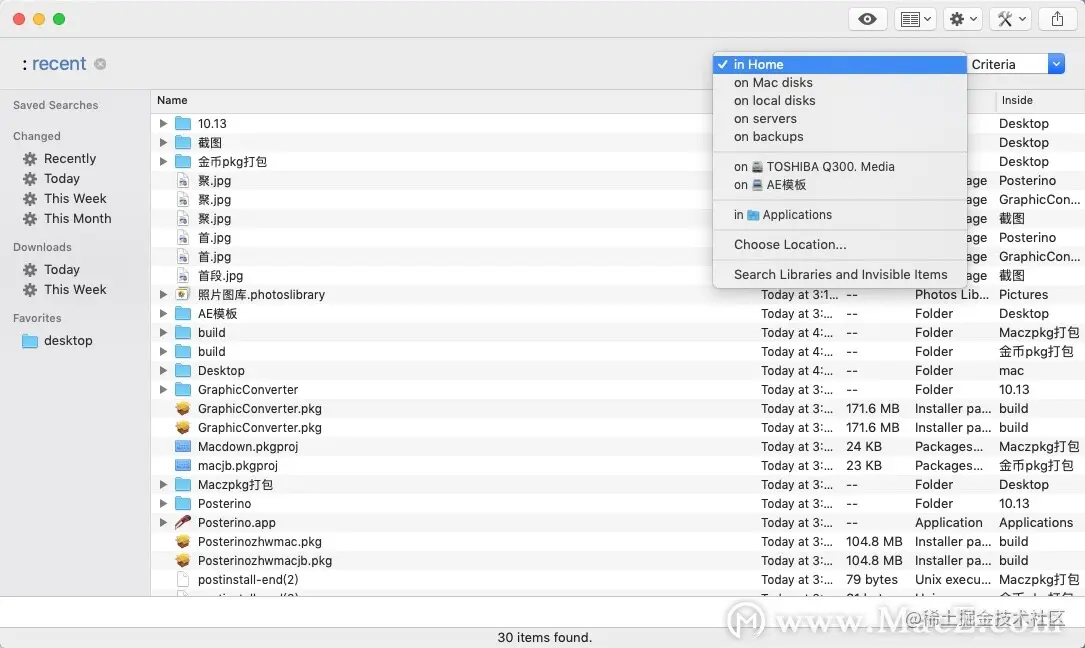This screenshot has height=648, width=1085.
Task: Open desktop favorite in sidebar
Action: 68,341
